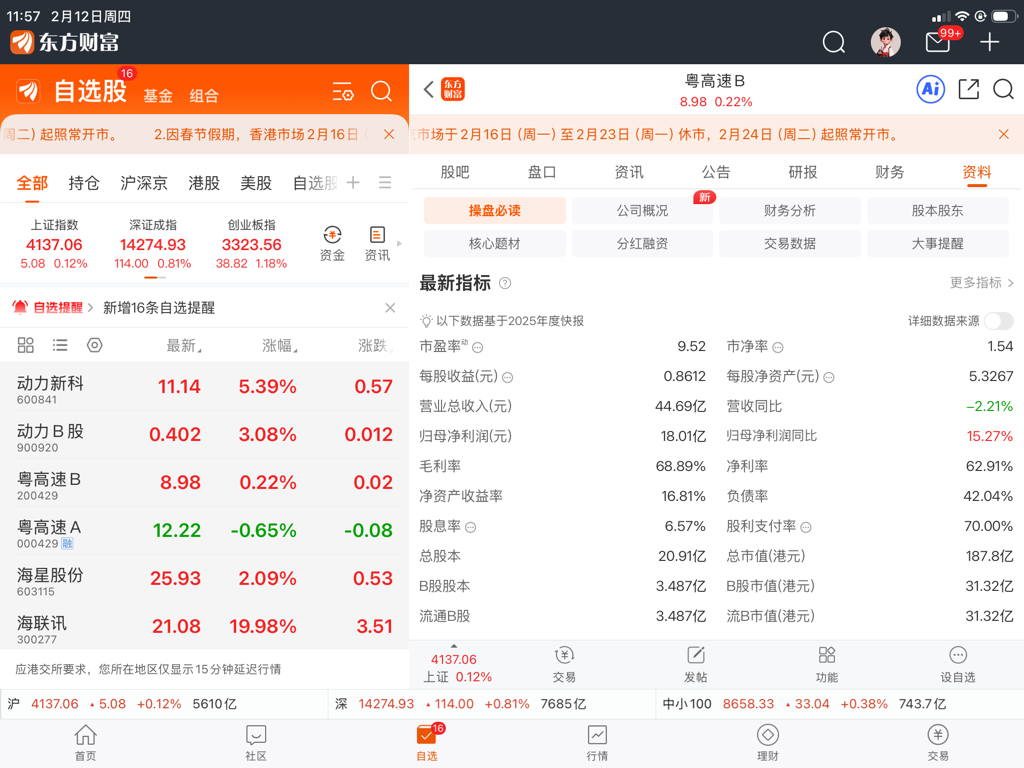The image size is (1024, 768).
Task: Close the market holiday notice on right panel
Action: coord(1004,135)
